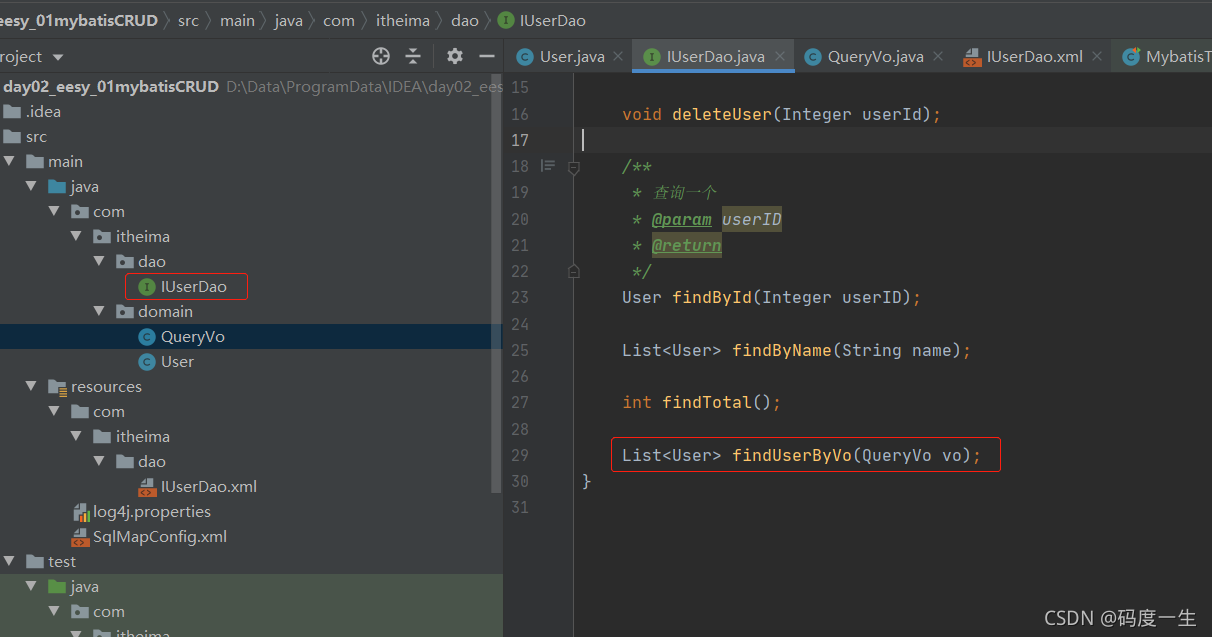The height and width of the screenshot is (637, 1212).
Task: Click the IUserDao breadcrumb with interface icon
Action: coord(542,20)
